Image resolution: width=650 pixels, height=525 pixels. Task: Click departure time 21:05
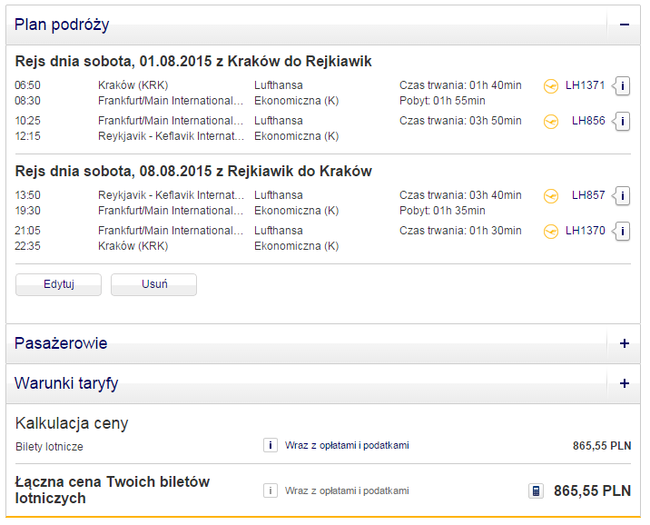(x=28, y=231)
